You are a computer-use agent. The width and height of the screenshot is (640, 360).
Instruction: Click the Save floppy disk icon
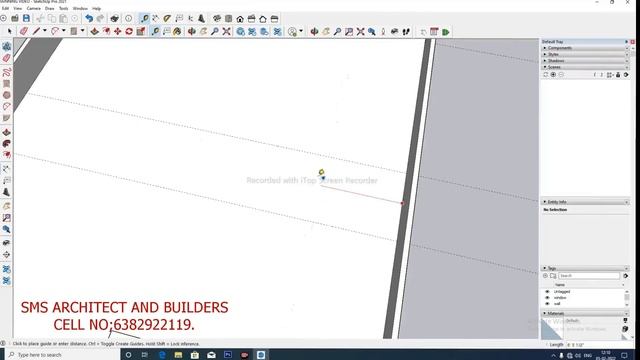(26, 18)
